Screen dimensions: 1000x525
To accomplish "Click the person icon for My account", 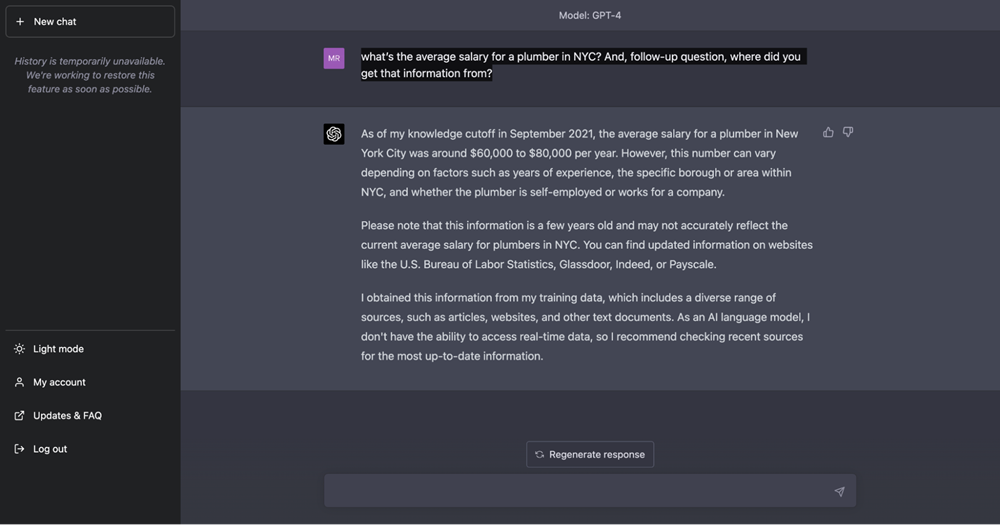I will 19,382.
